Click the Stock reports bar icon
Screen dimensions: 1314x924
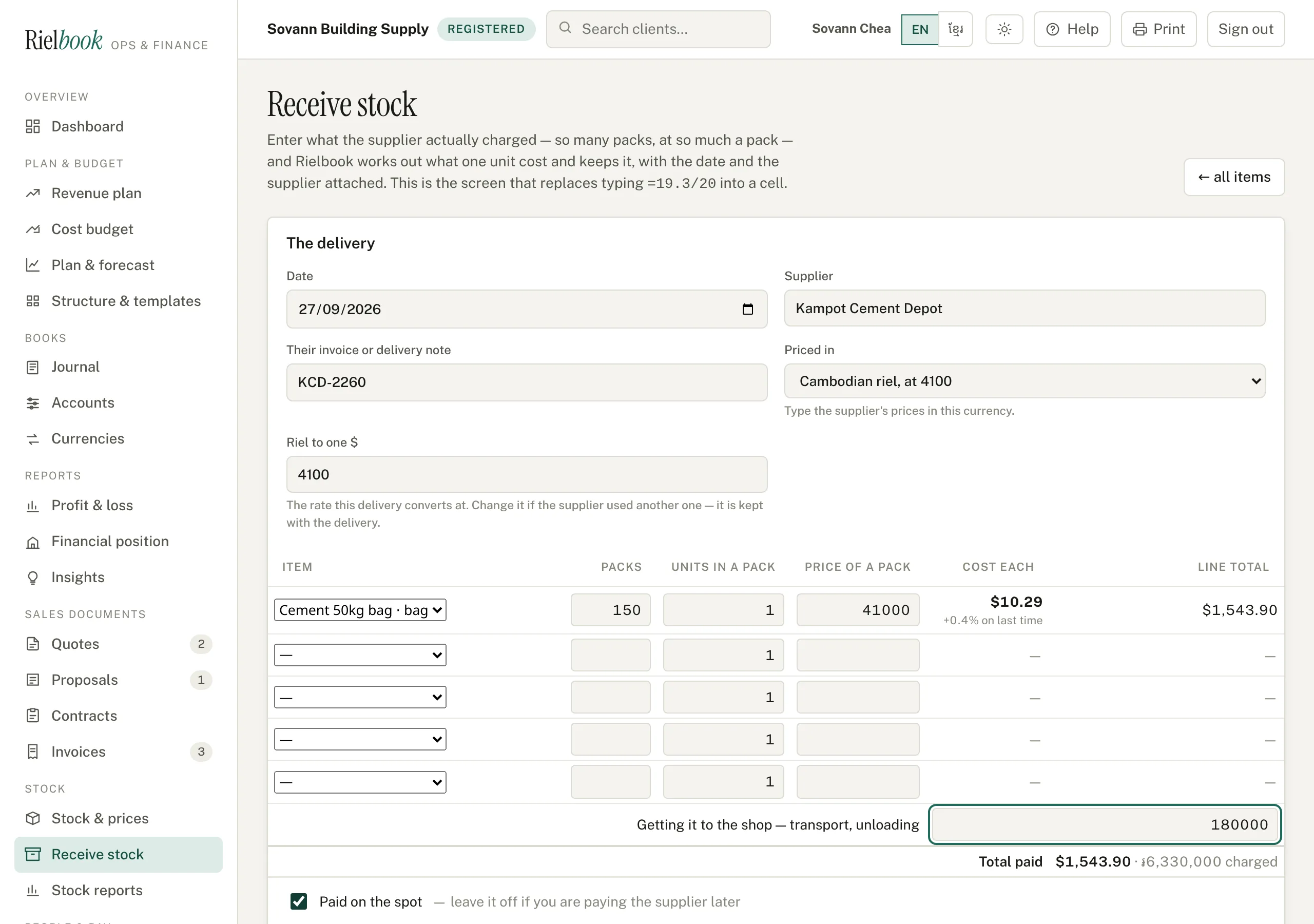[33, 891]
